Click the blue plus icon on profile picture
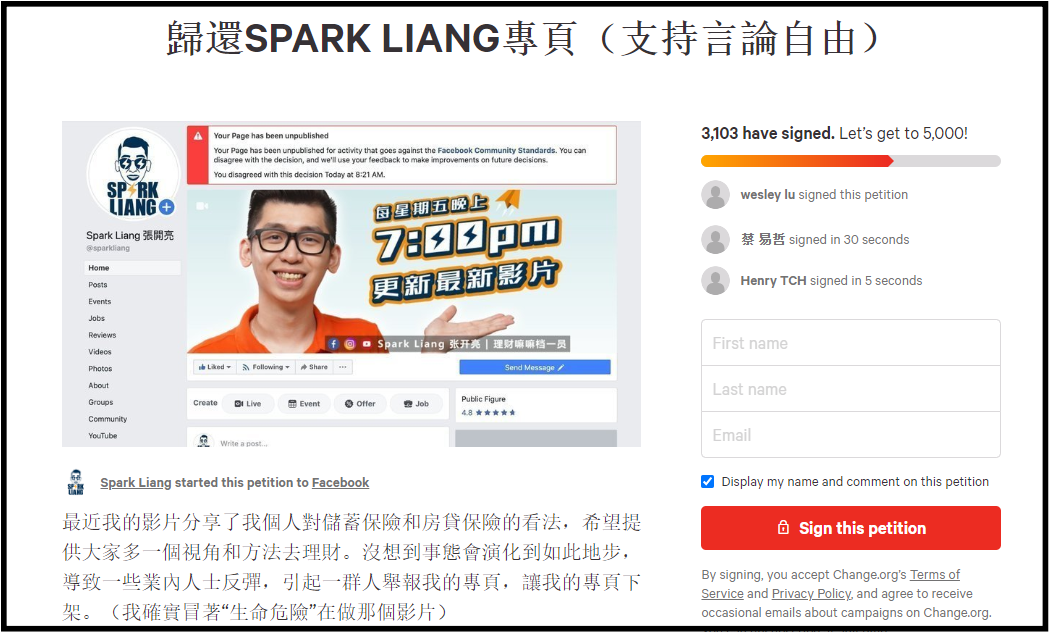 point(167,207)
